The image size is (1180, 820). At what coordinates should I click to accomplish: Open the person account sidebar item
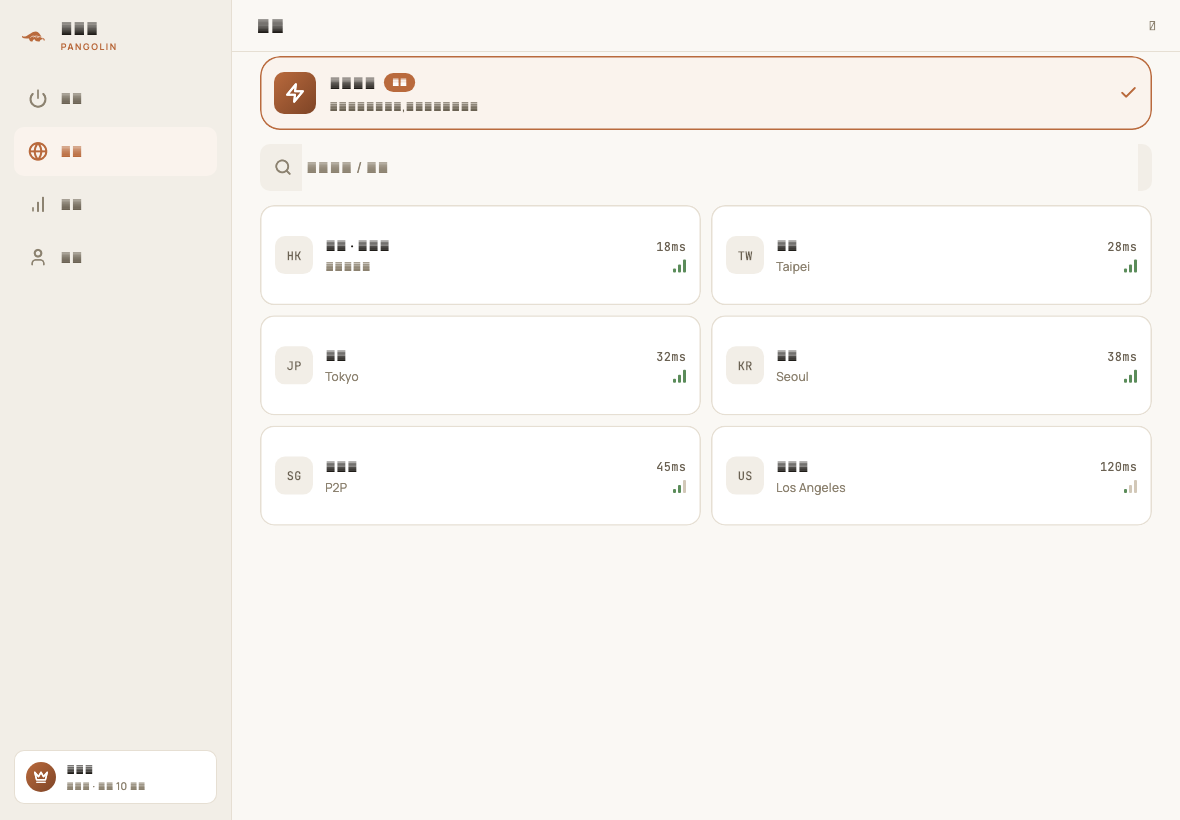coord(115,257)
